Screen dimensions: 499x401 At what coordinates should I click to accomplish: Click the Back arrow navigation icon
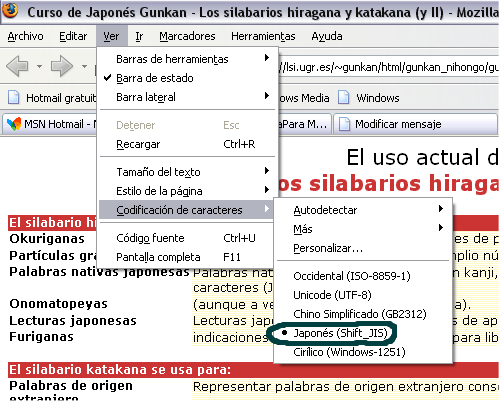pyautogui.click(x=17, y=66)
